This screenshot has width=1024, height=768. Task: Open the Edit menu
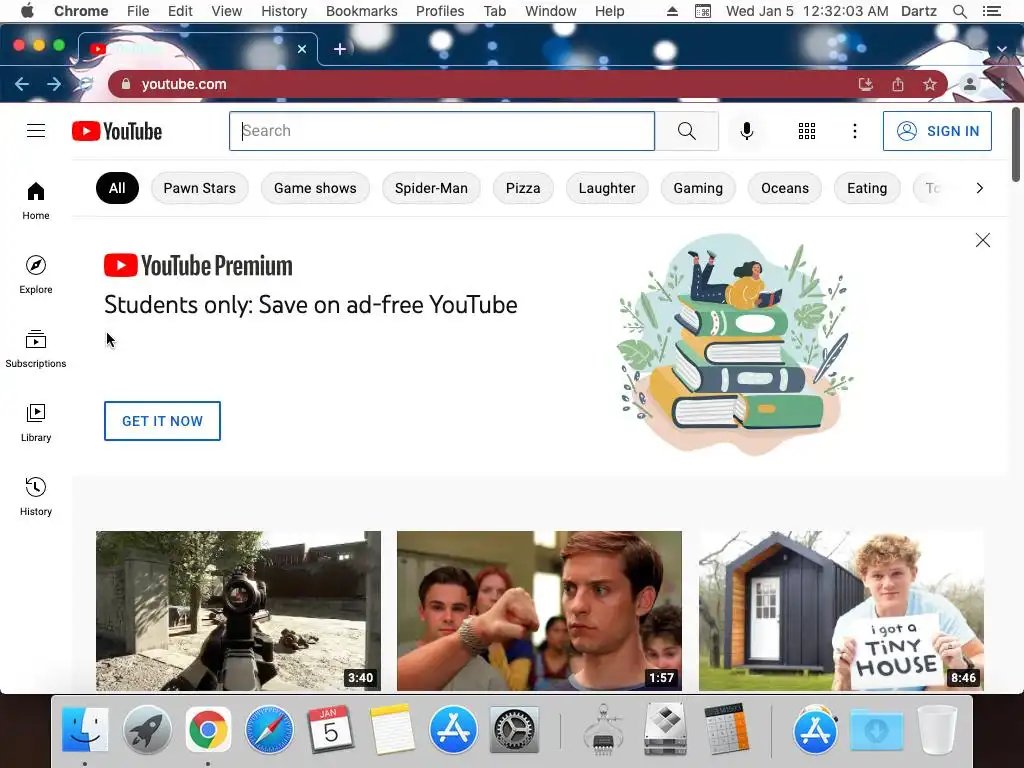(x=180, y=11)
